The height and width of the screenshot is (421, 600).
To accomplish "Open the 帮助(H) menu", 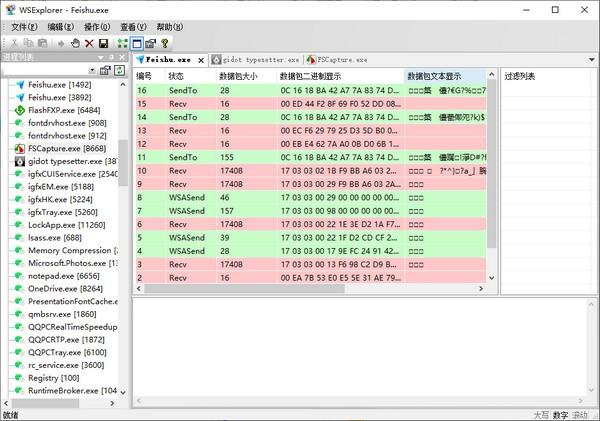I will tap(170, 27).
